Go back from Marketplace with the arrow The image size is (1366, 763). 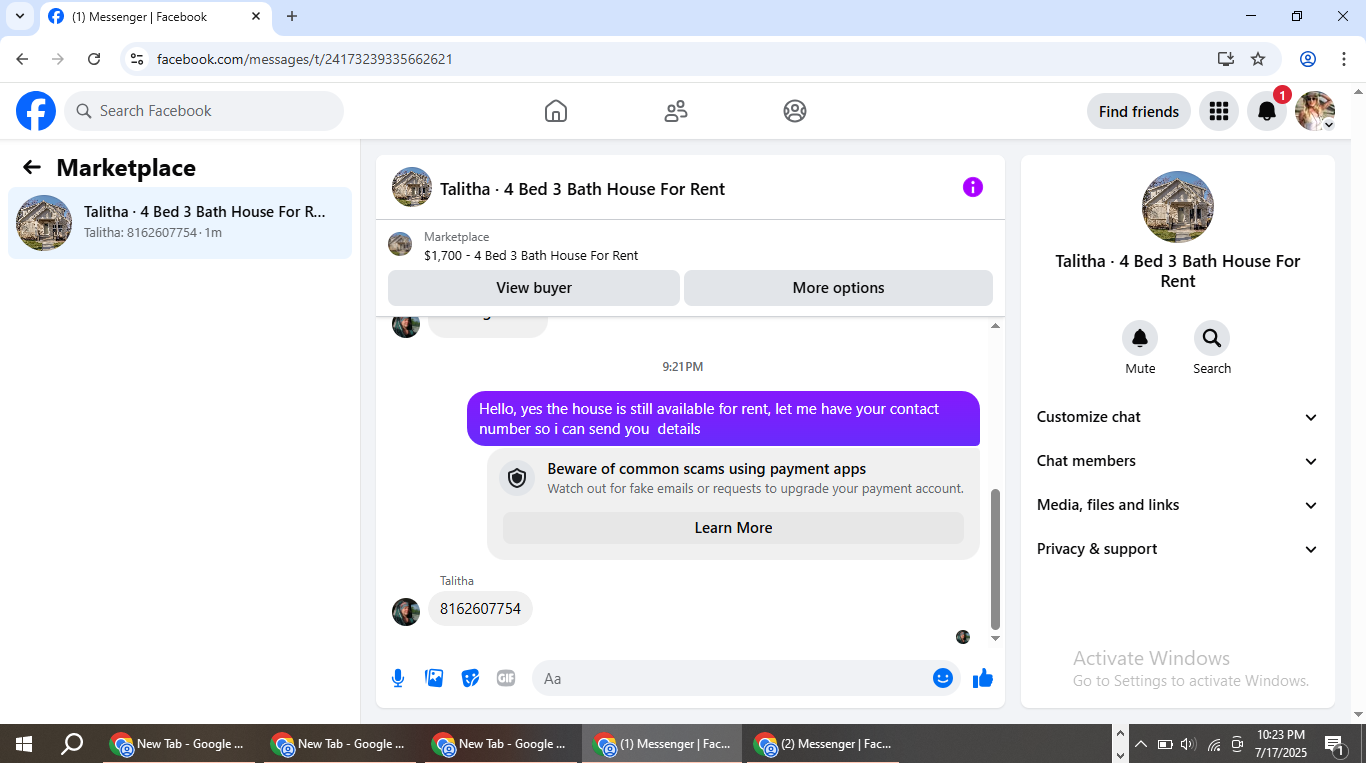coord(32,167)
